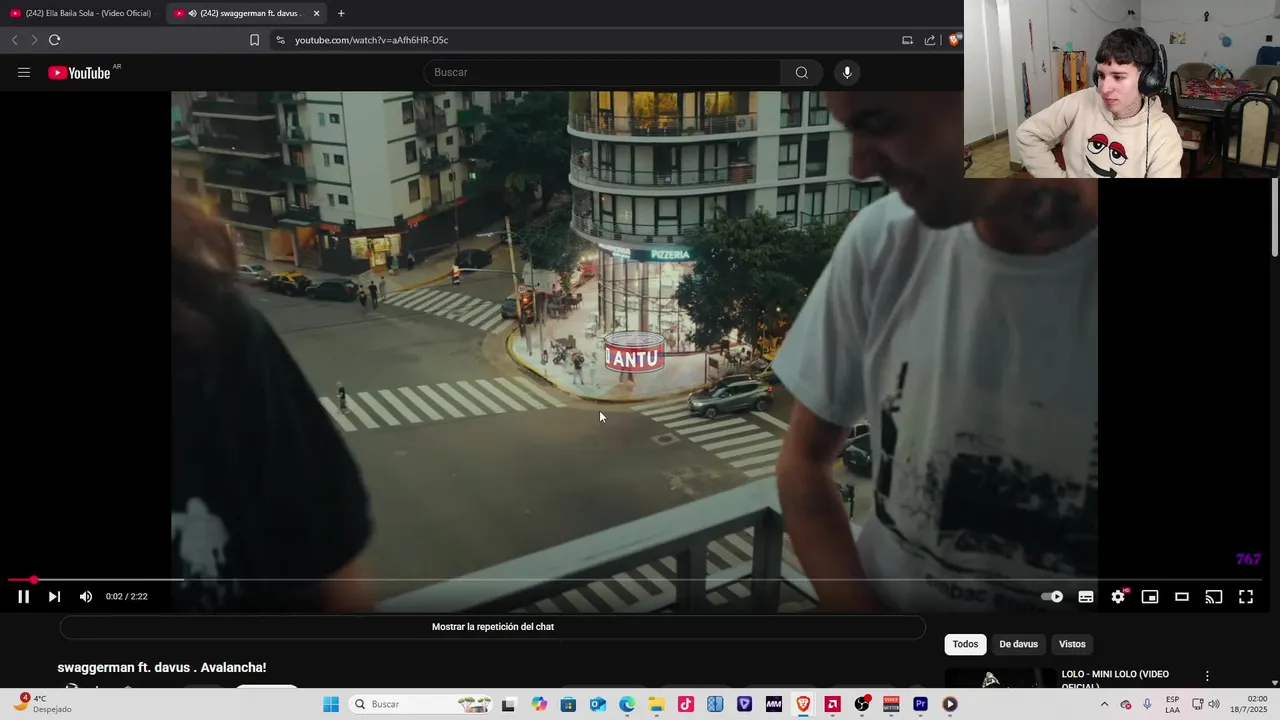Viewport: 1280px width, 720px height.
Task: Open the YouTube hamburger guide menu
Action: coord(24,72)
